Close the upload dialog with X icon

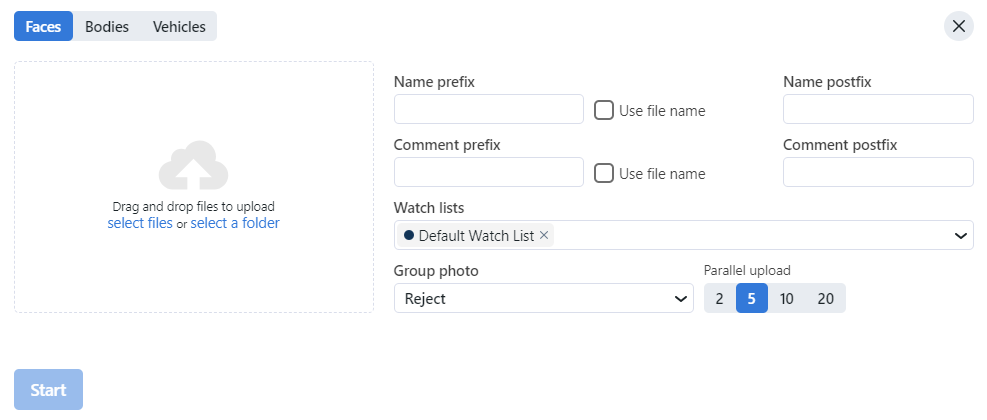pos(959,26)
